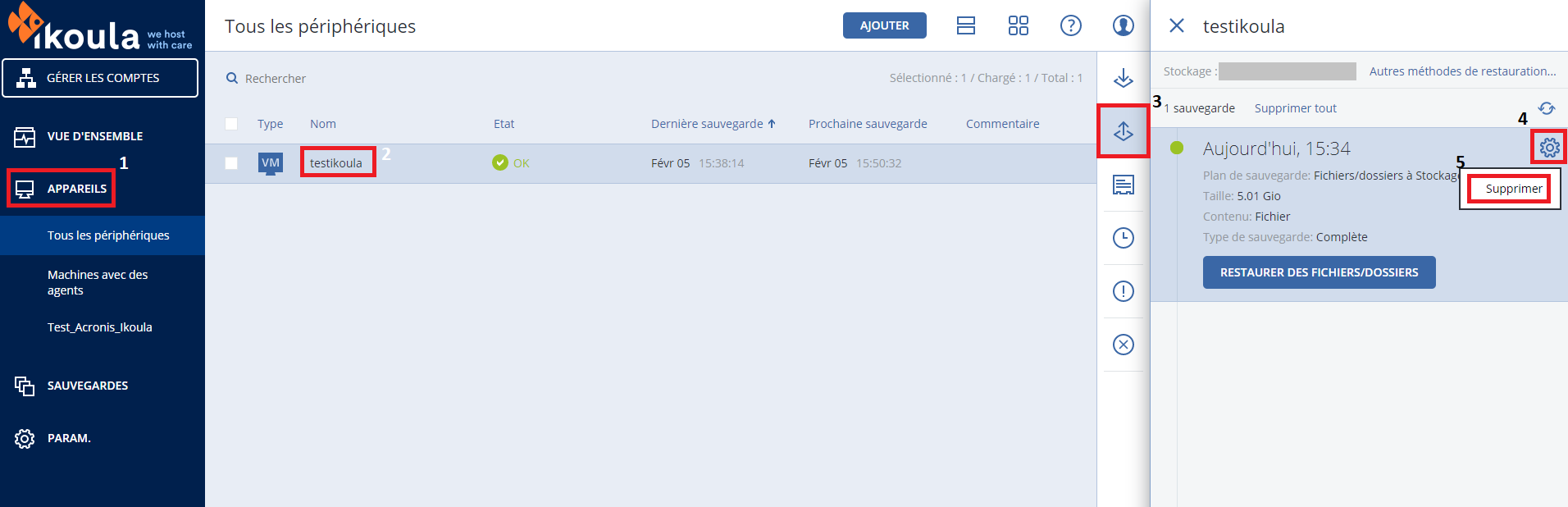Sort by Commentaire column header

[1002, 124]
